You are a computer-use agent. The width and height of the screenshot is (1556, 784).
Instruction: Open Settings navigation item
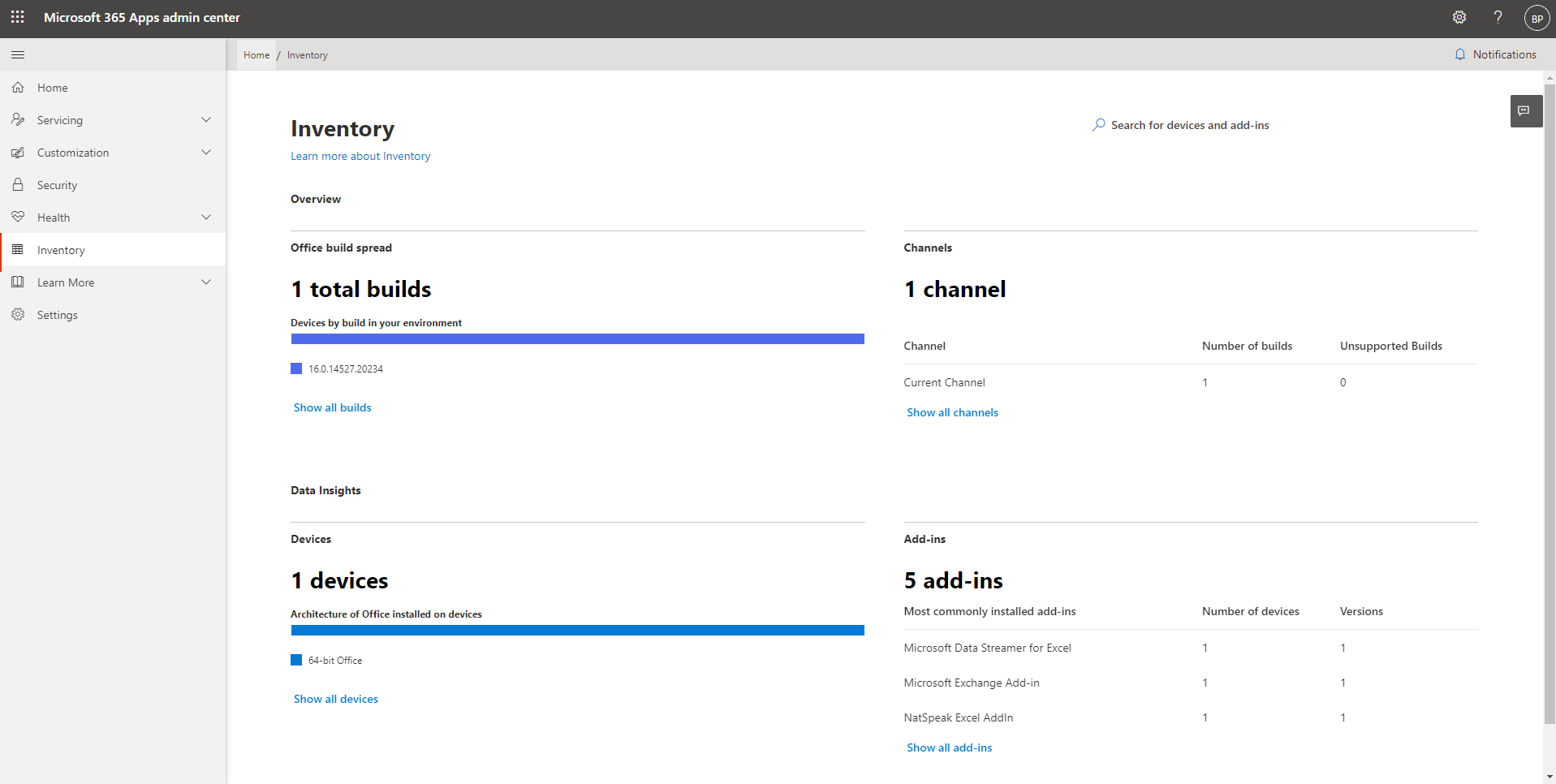pos(113,314)
